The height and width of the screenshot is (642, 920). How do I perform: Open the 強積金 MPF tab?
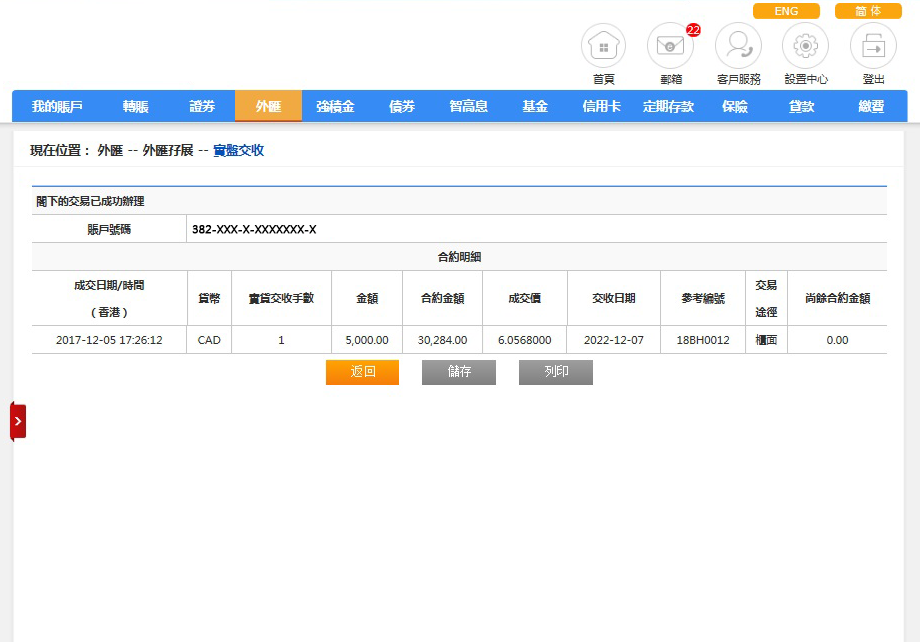point(335,106)
